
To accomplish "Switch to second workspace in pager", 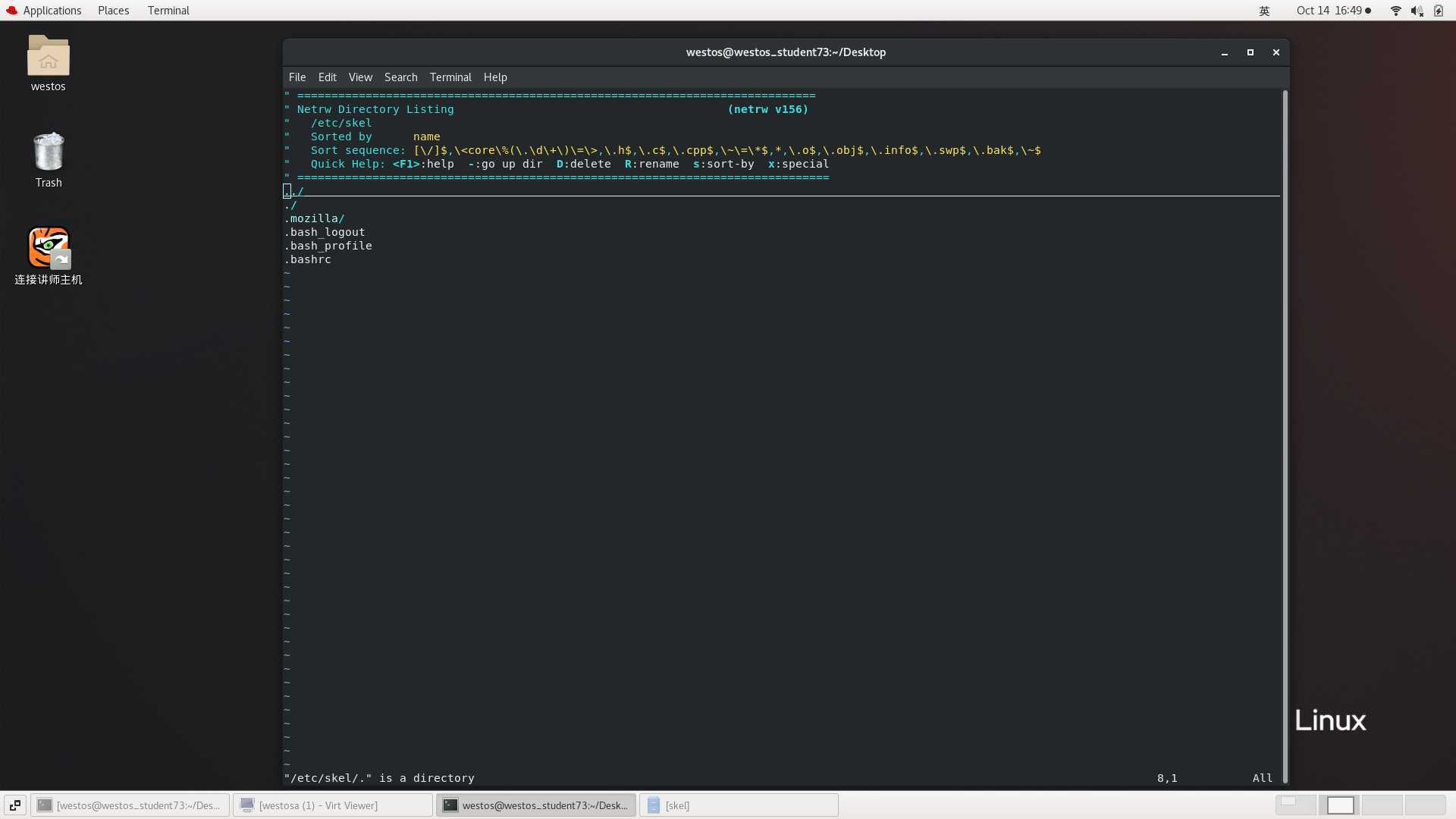I will coord(1339,805).
